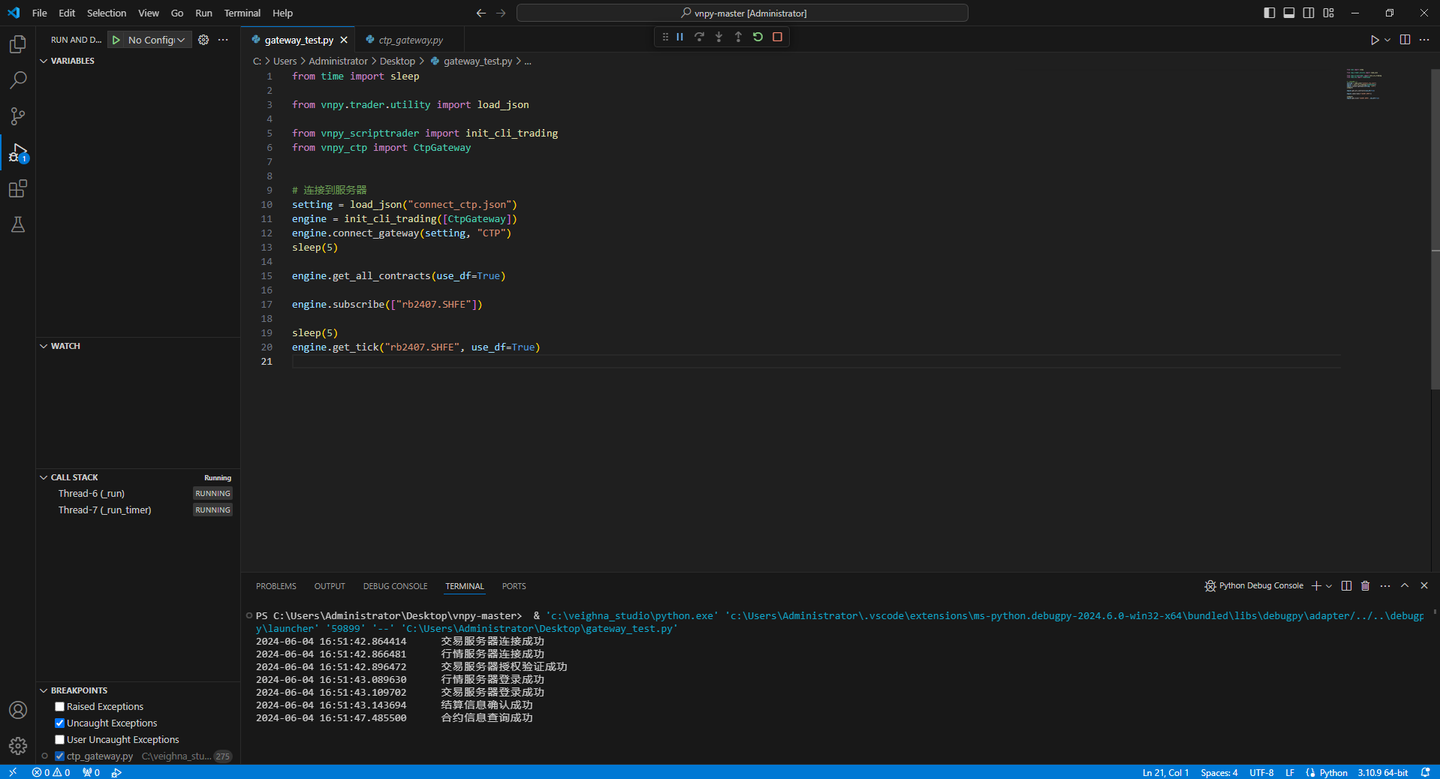Open launch.json via gear icon
The width and height of the screenshot is (1440, 779).
click(x=203, y=40)
